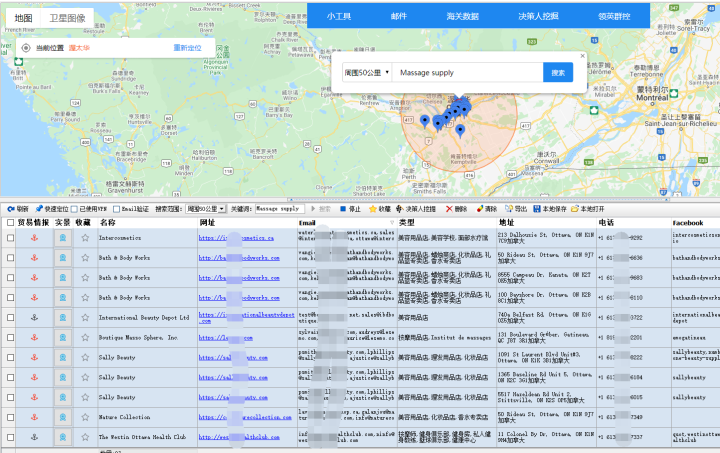Star The Westin Ottawa Health Club row
This screenshot has height=453, width=720.
pyautogui.click(x=85, y=437)
